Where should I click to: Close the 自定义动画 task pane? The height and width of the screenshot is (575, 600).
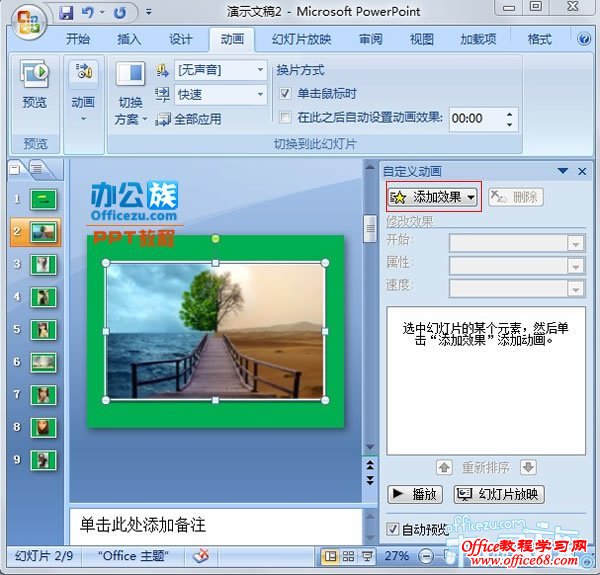[x=583, y=171]
